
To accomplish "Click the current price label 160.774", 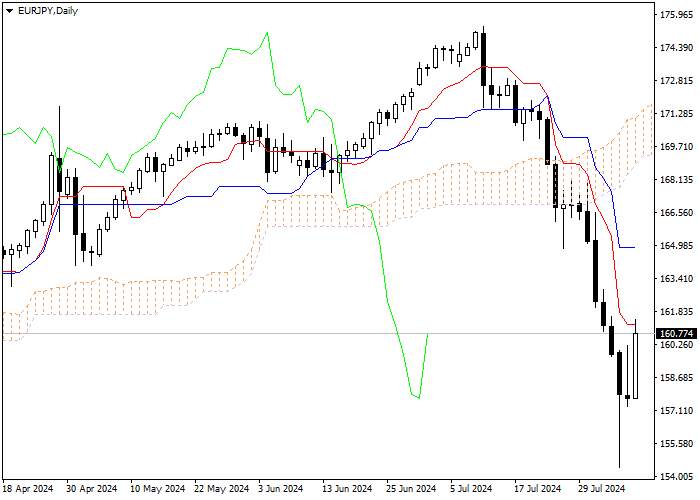I will pos(676,333).
